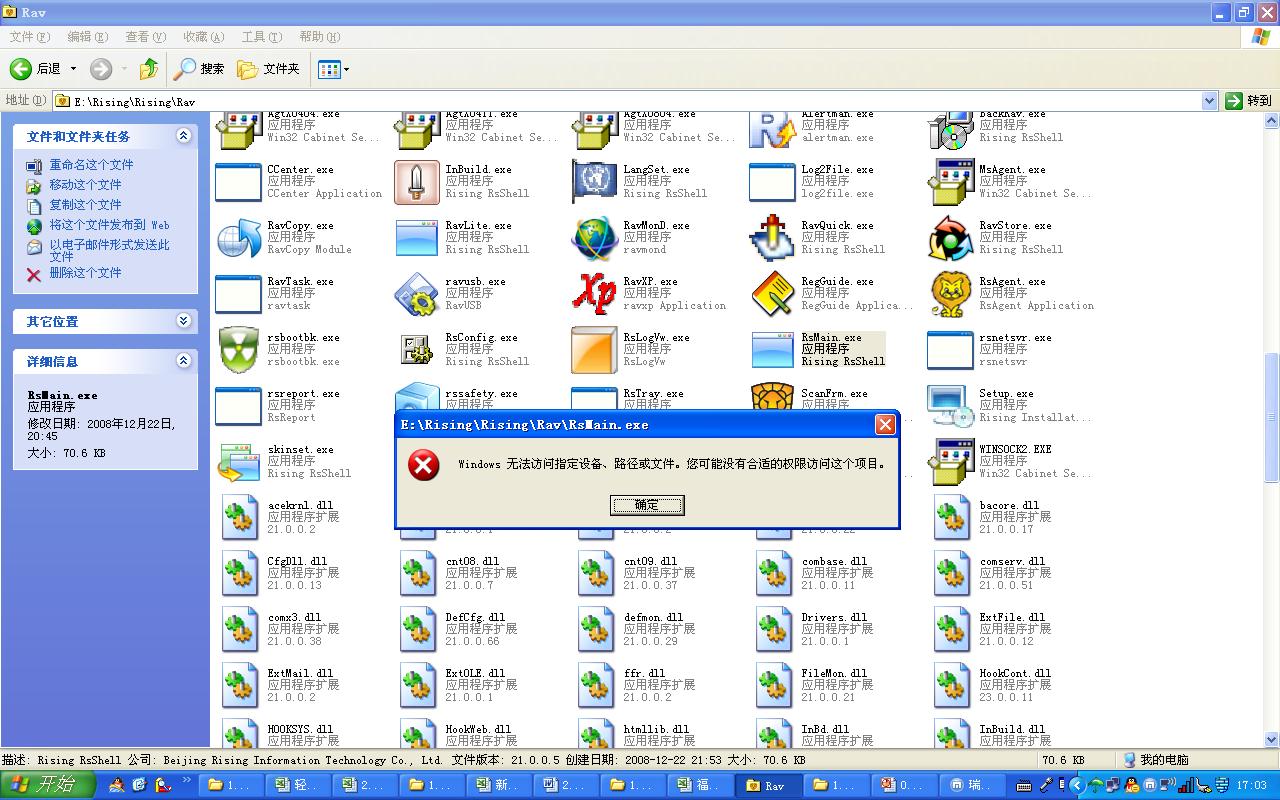Click the 重命名这个文件 link
Viewport: 1280px width, 800px height.
(91, 165)
